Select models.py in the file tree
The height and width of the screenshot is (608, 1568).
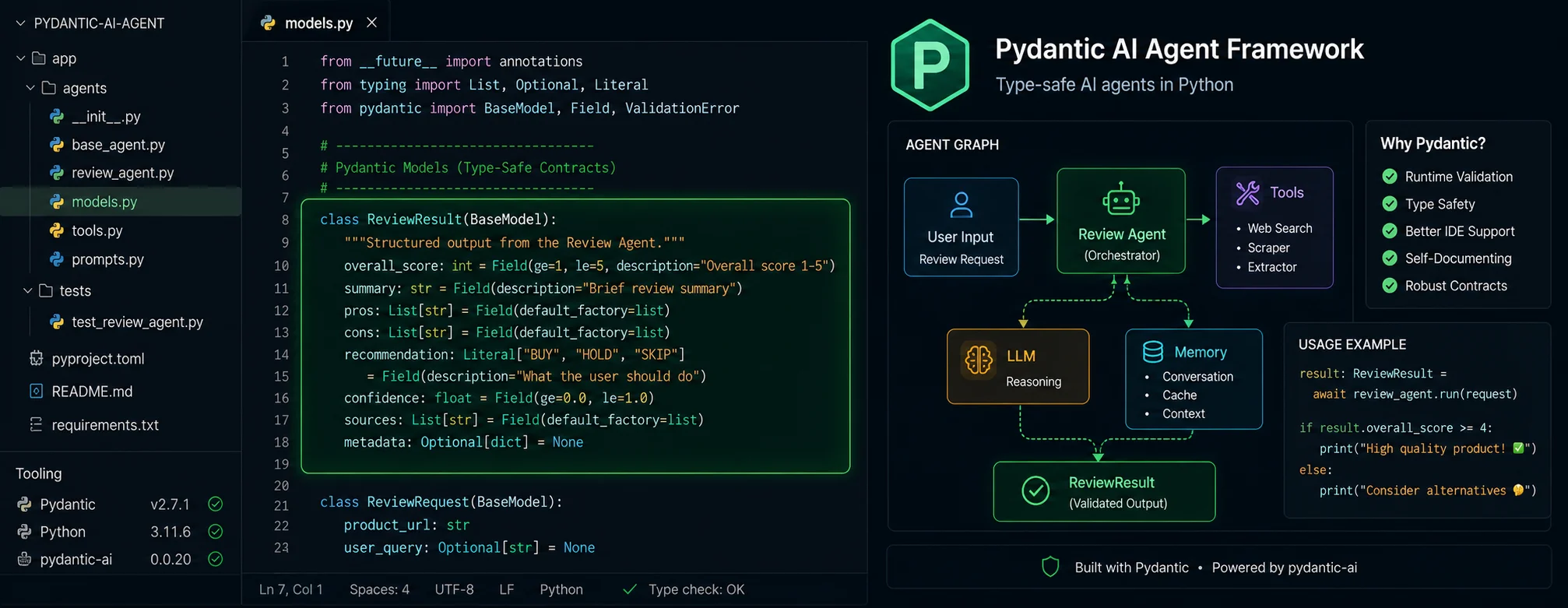point(121,202)
